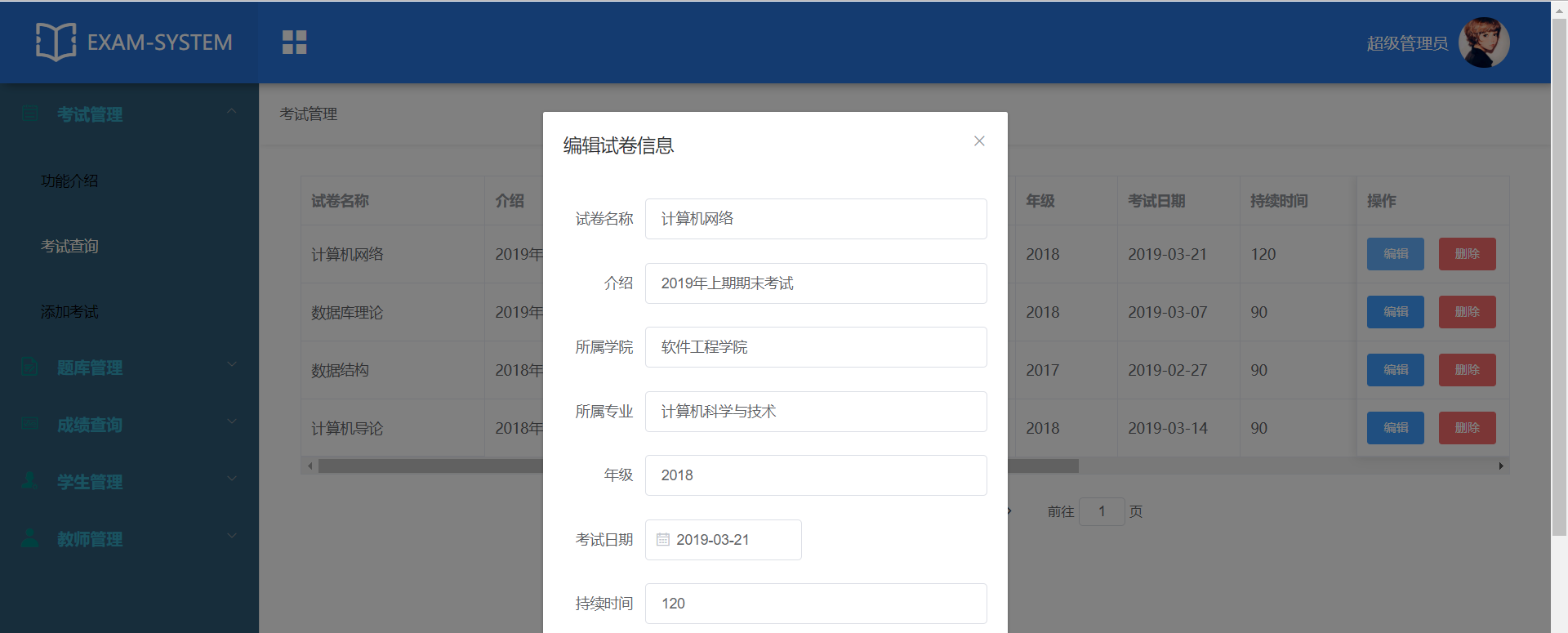
Task: Click the 编辑 button for 数据库理论 row
Action: coord(1395,312)
